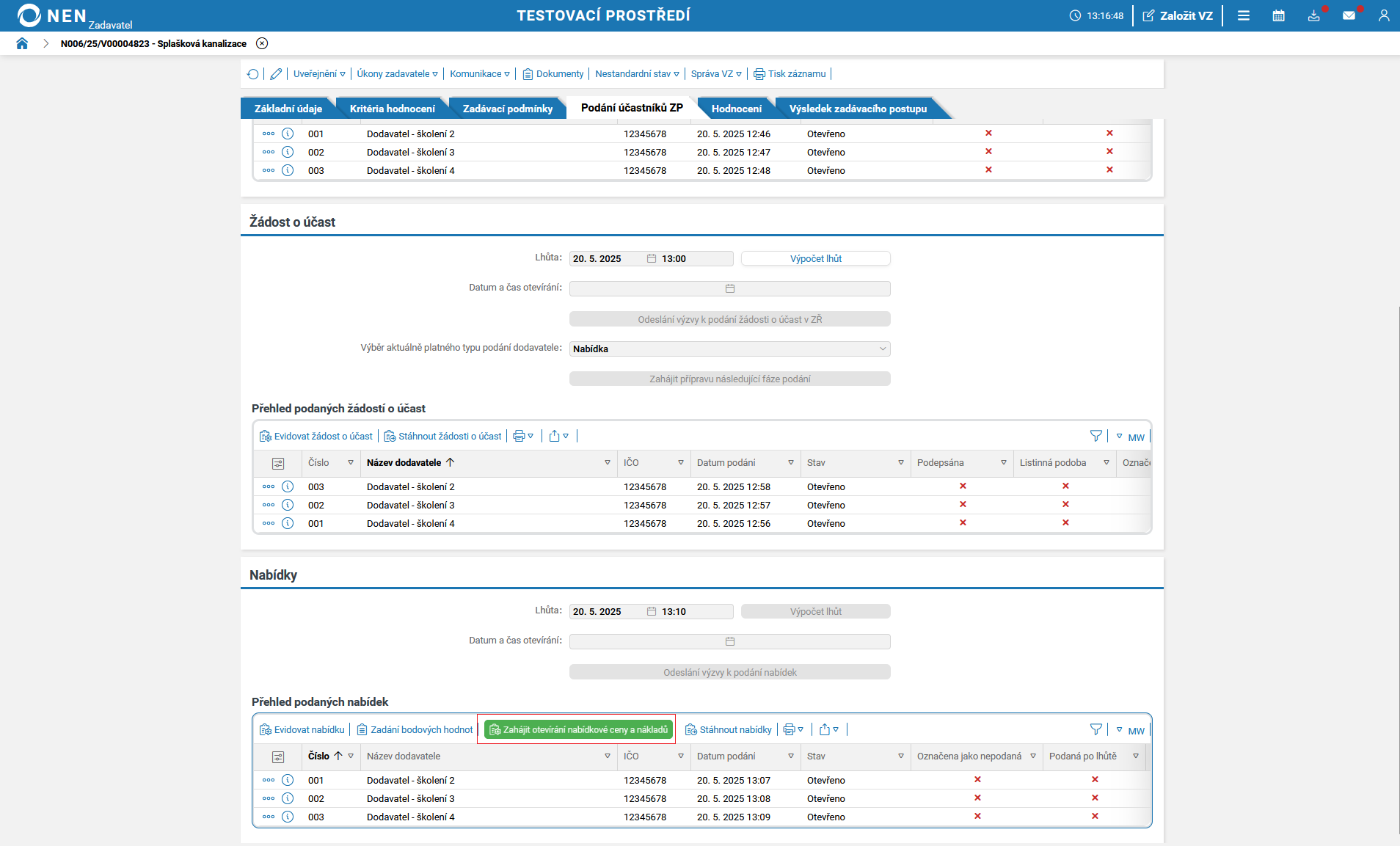Screen dimensions: 1400x846
Task: Expand the Úkony zadavatele dropdown
Action: 397,74
